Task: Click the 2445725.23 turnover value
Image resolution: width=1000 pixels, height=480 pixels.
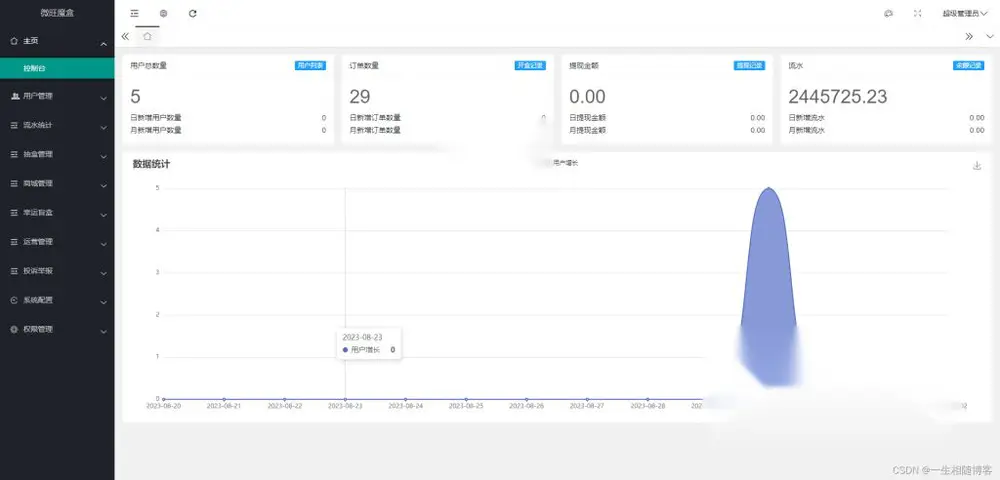Action: click(837, 97)
